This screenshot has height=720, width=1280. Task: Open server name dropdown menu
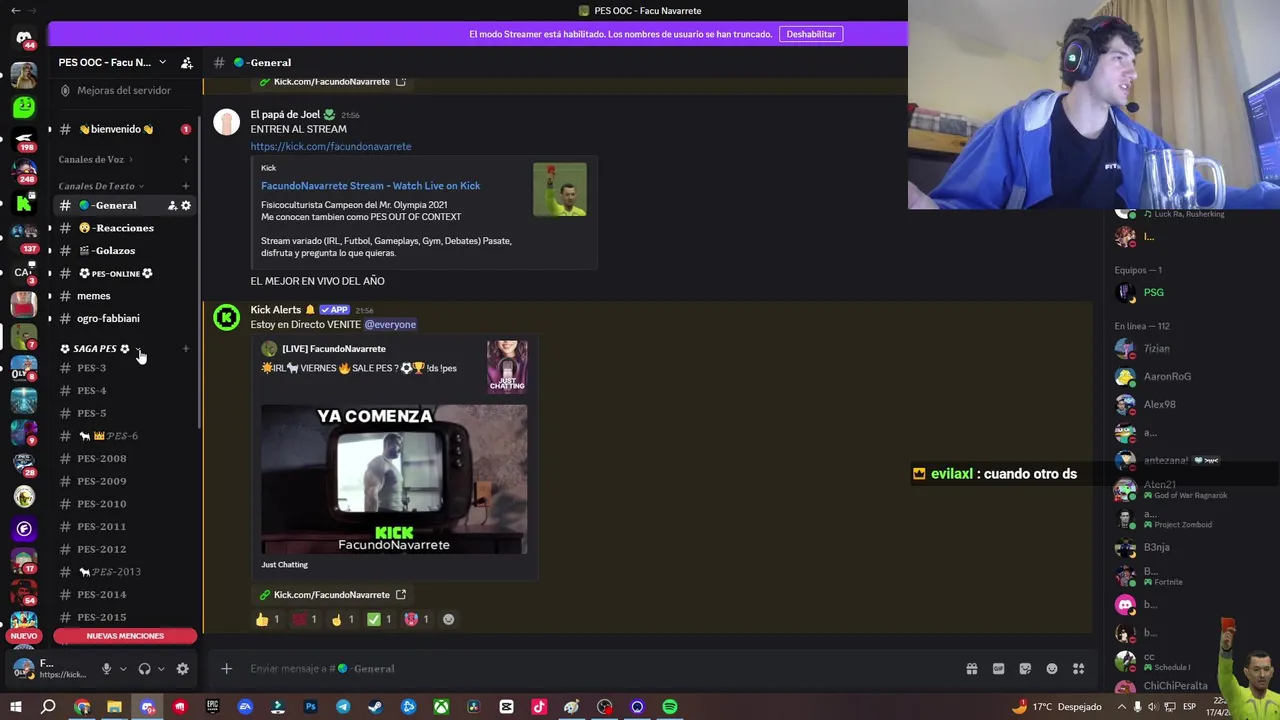[x=162, y=63]
